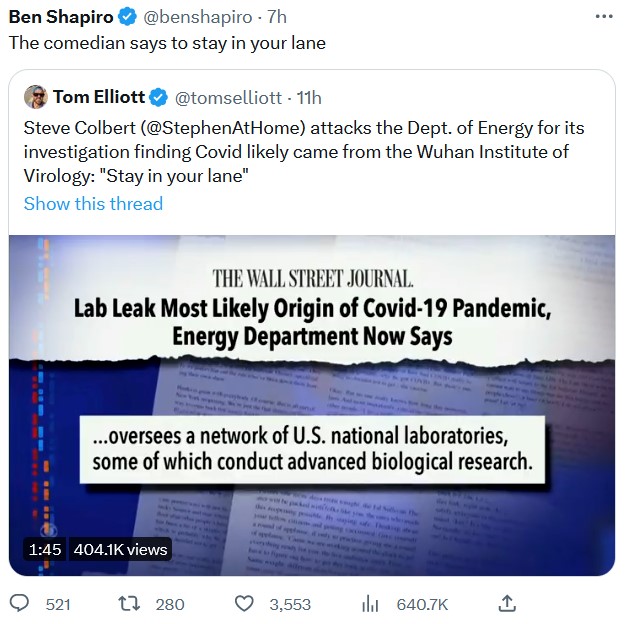Open the 7h timestamp on Shapiro's tweet
The image size is (627, 624).
point(277,17)
